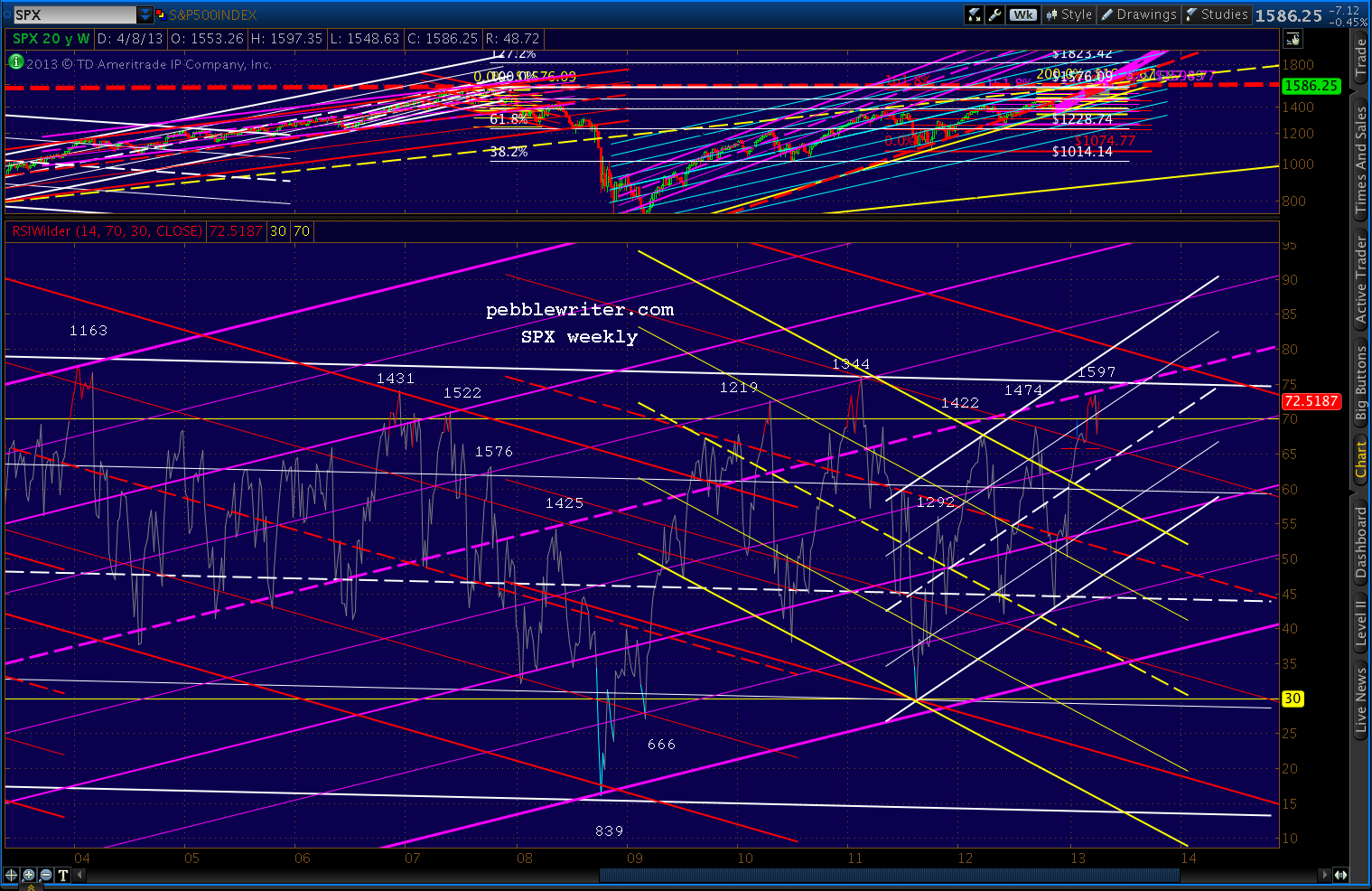Open the Level II side tab

(x=1360, y=624)
